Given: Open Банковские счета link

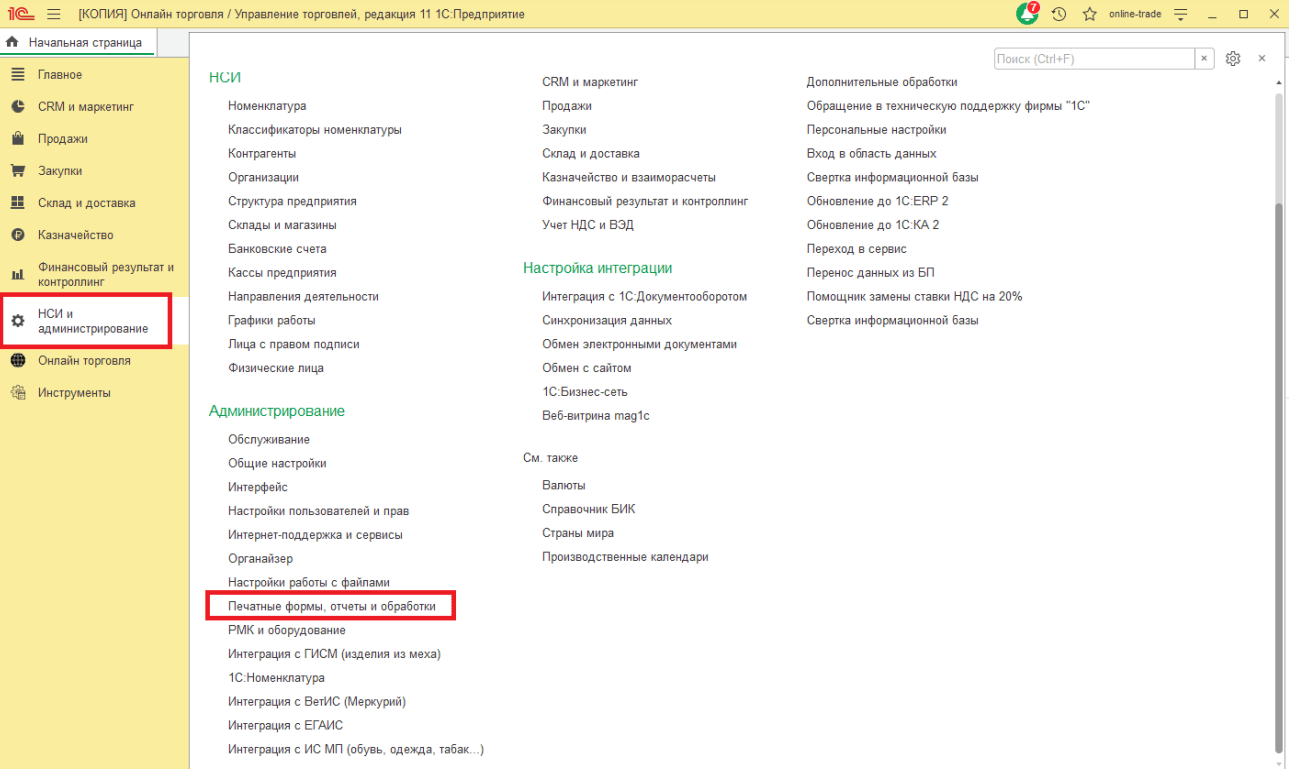Looking at the screenshot, I should click(x=277, y=249).
